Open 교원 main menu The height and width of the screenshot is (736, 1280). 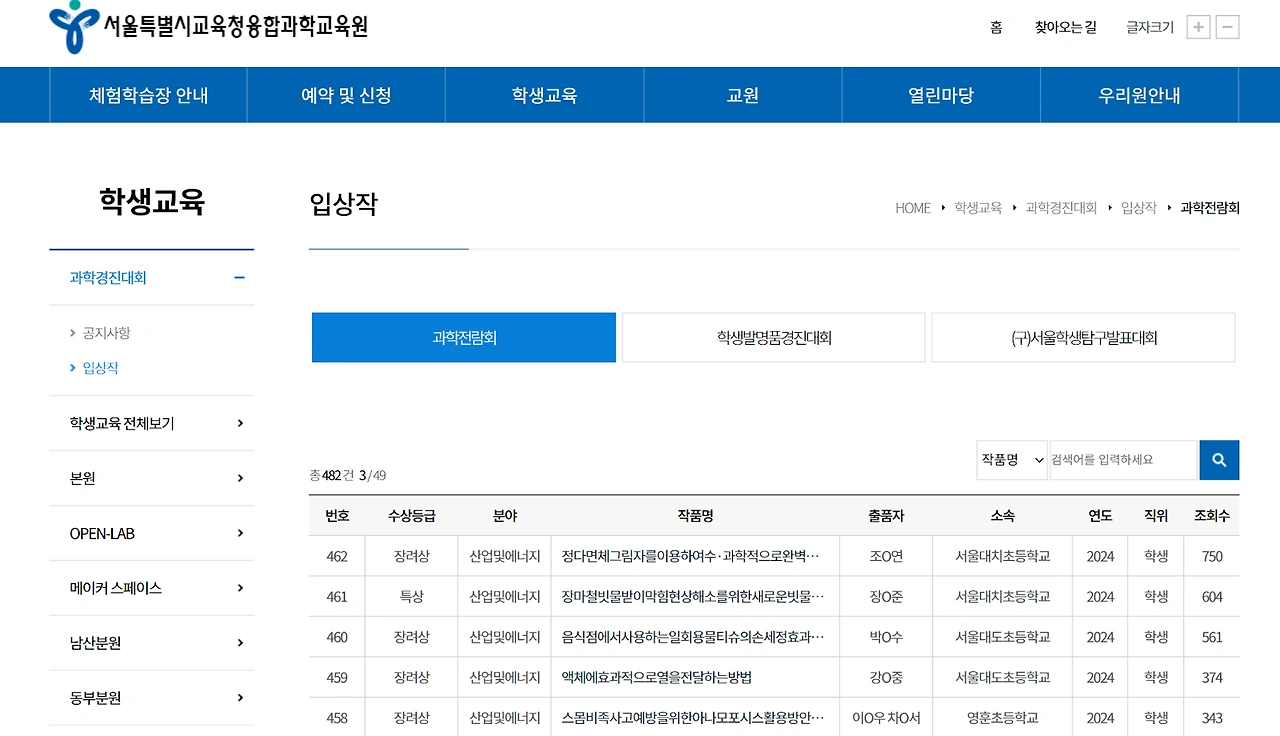743,95
